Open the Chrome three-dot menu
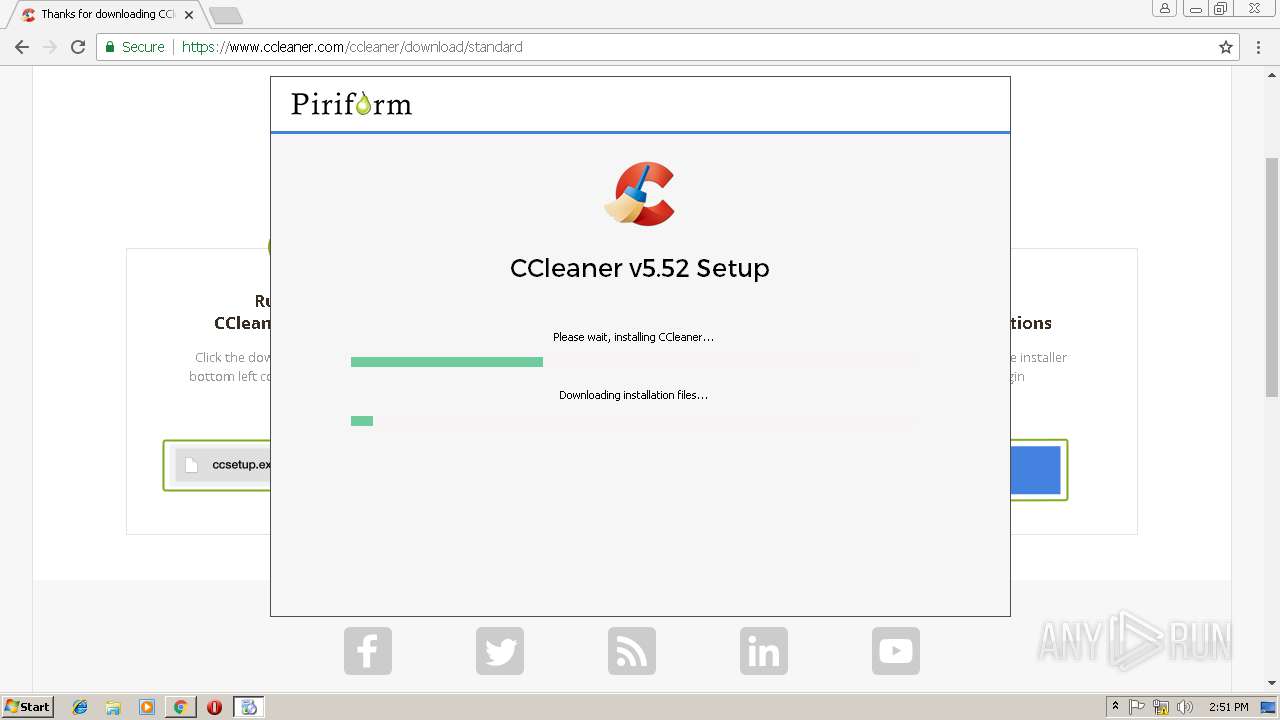Viewport: 1280px width, 720px height. [x=1258, y=47]
